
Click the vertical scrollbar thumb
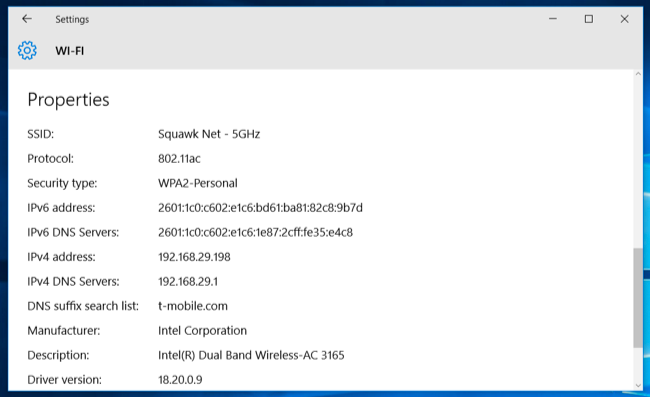point(638,298)
